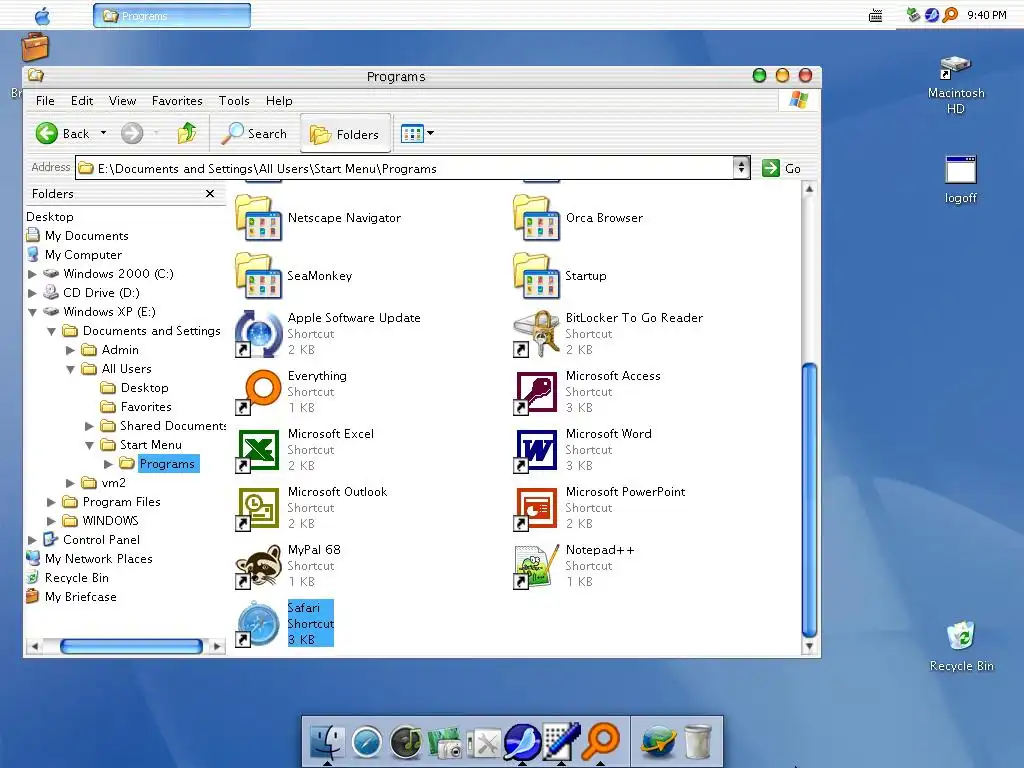Screen dimensions: 1024x768
Task: Open the Favorites menu
Action: coord(177,101)
